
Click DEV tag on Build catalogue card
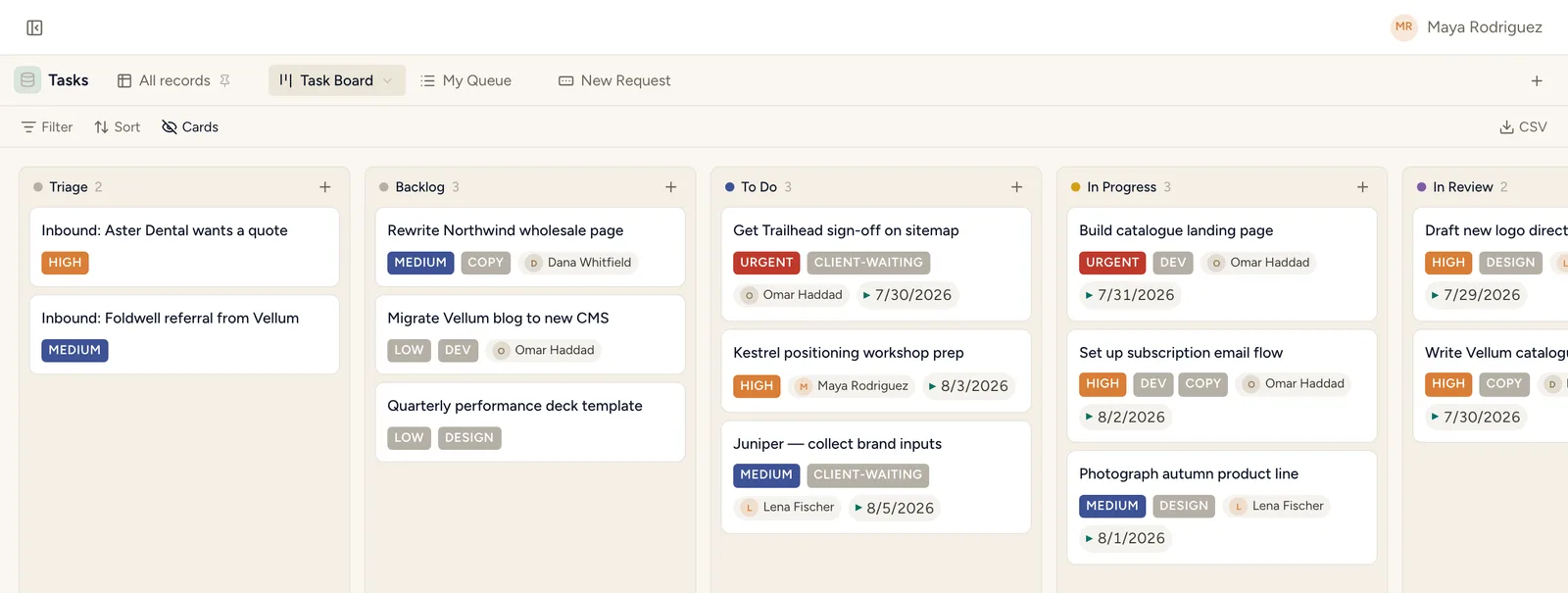(x=1173, y=263)
